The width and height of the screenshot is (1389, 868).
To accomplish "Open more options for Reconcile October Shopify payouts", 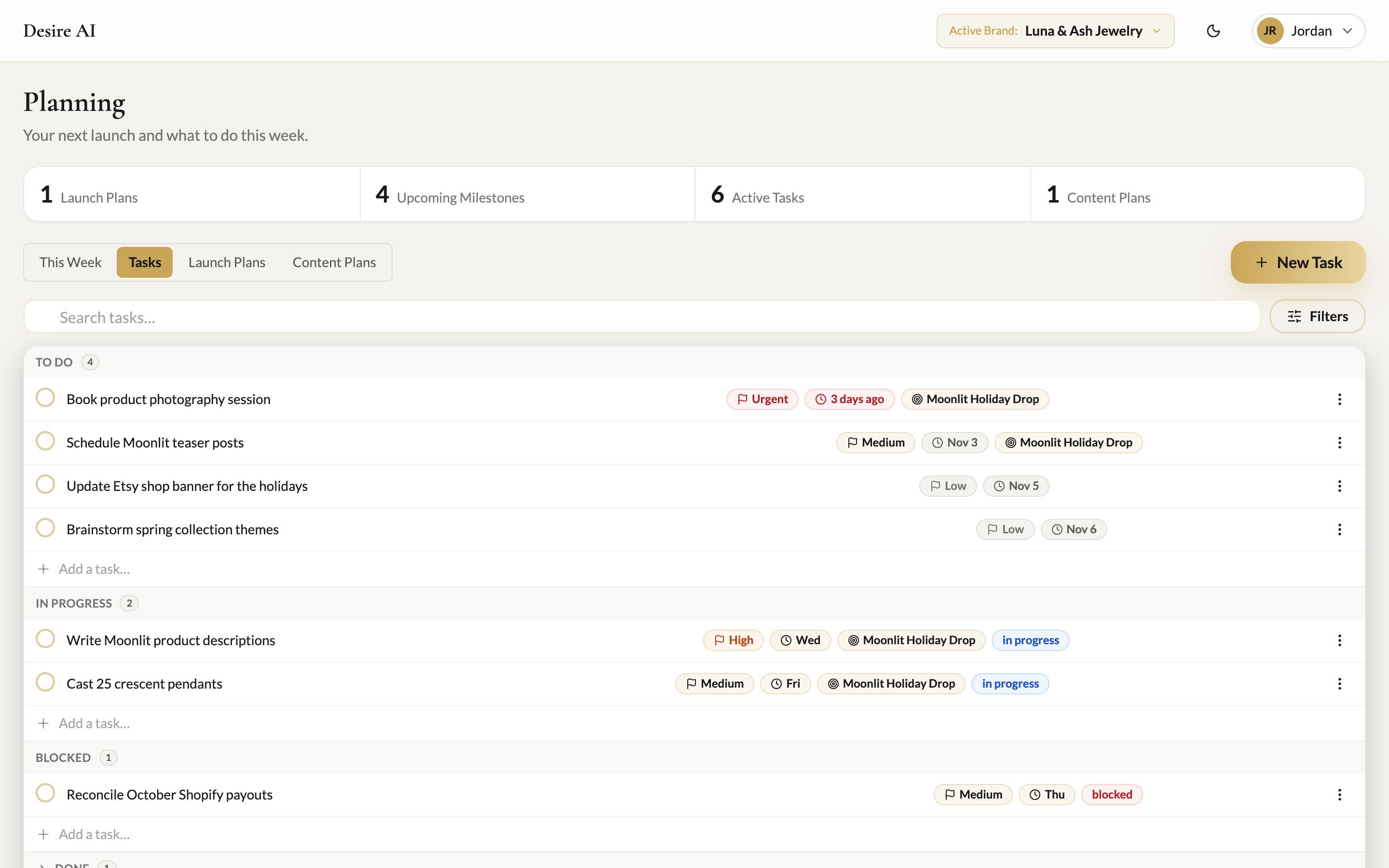I will coord(1339,795).
